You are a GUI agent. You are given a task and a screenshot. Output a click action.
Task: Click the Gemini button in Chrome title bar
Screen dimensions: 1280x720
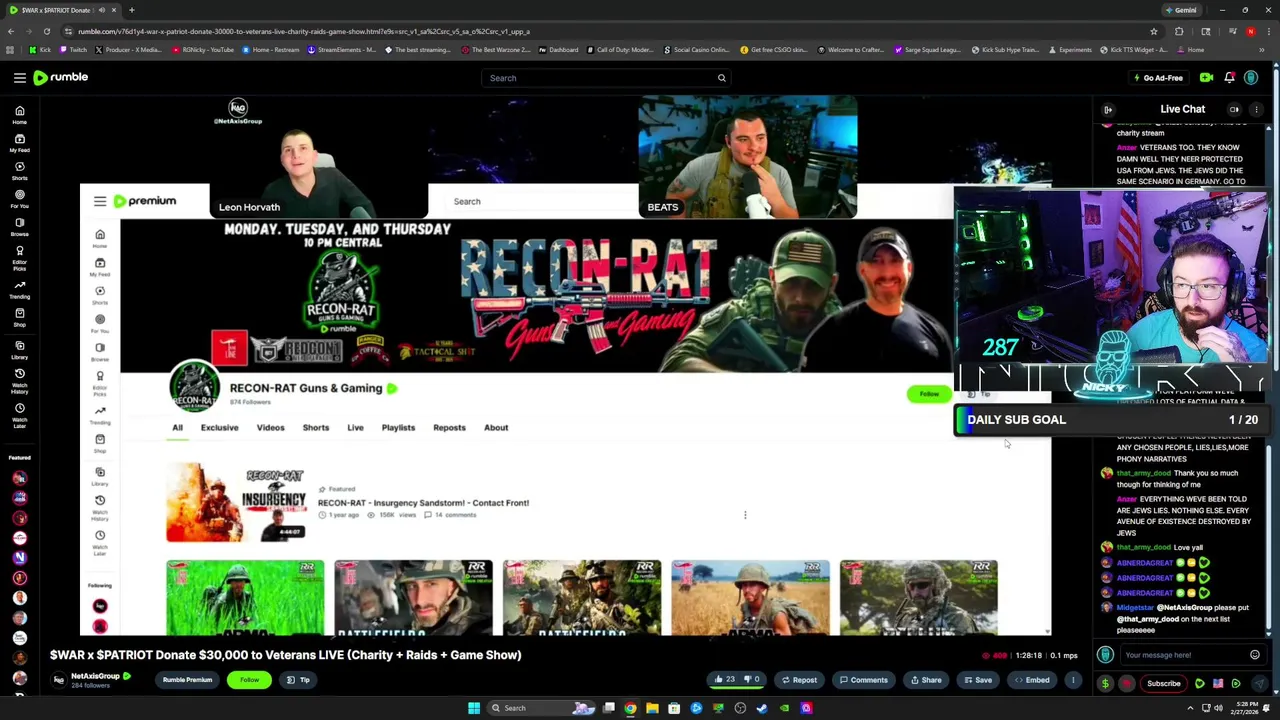[1181, 10]
